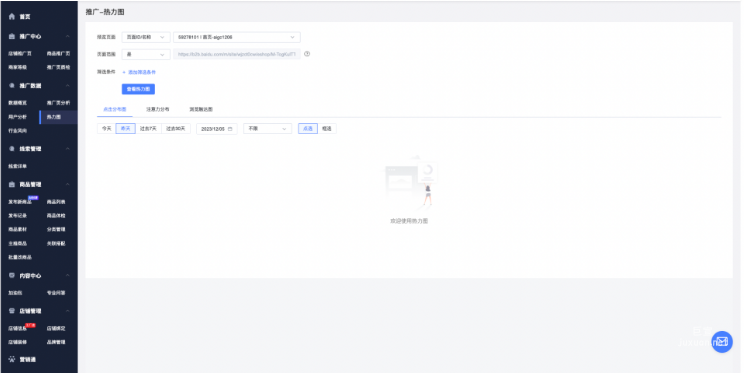Open 专业问答 in sidebar
This screenshot has width=746, height=374.
[x=56, y=293]
